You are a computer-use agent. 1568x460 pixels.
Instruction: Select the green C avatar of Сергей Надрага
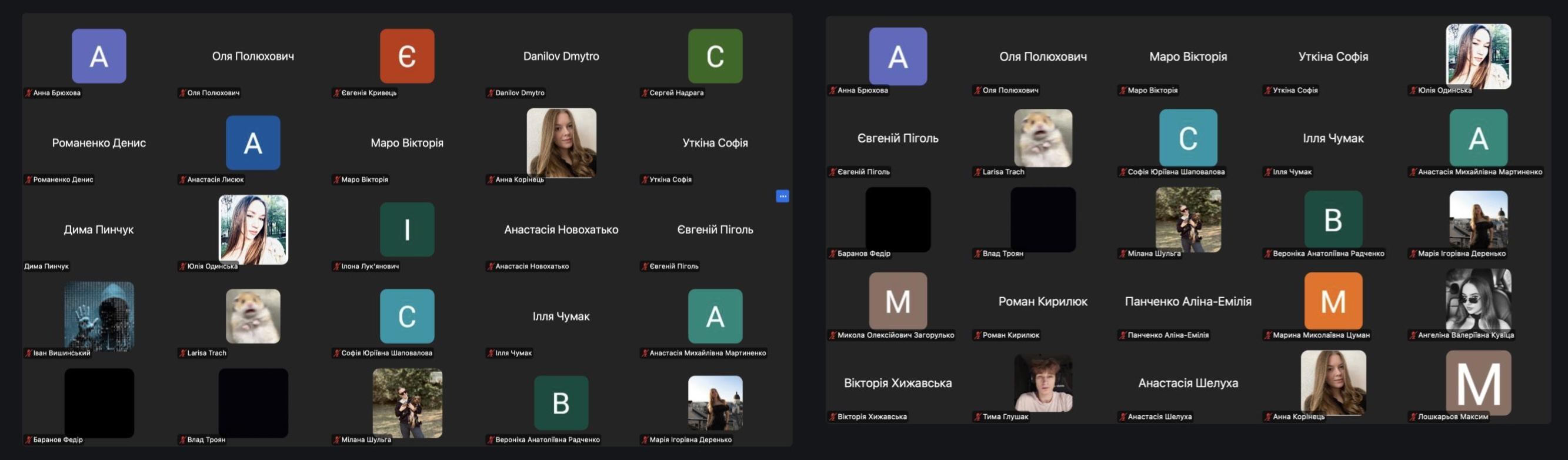(715, 56)
